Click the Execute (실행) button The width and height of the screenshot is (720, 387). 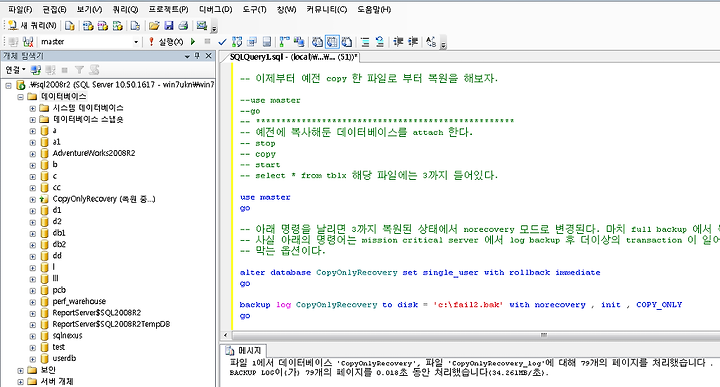(x=166, y=42)
